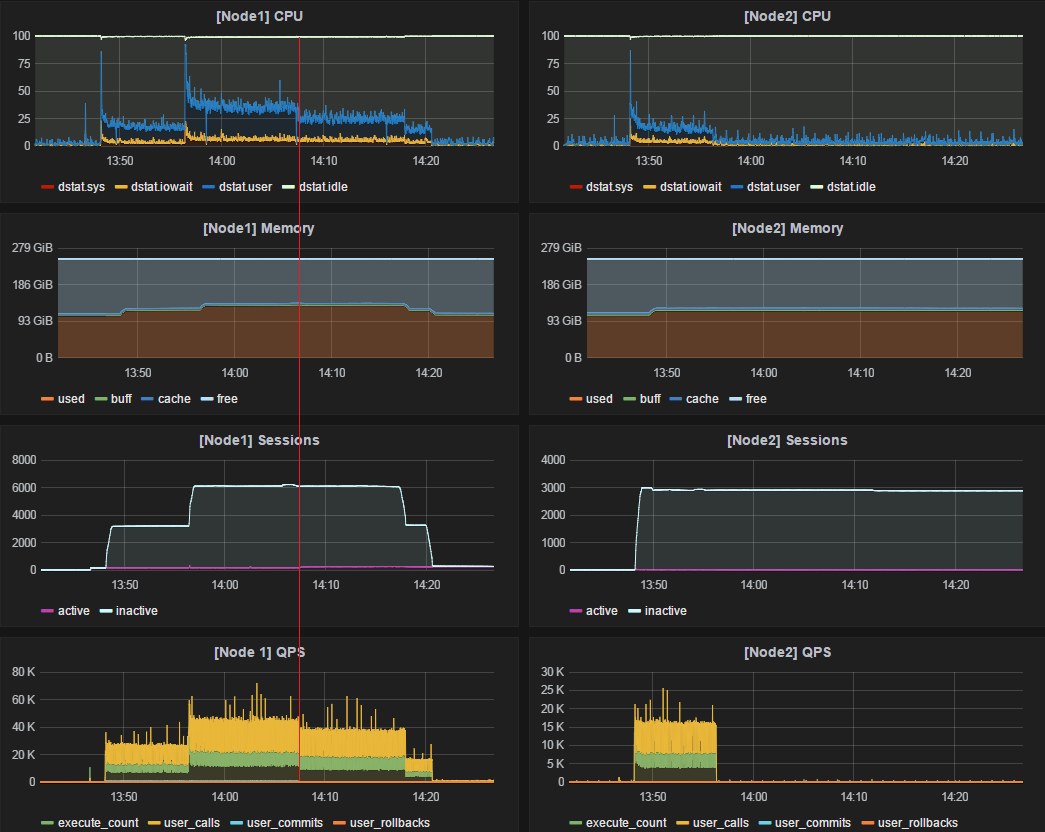This screenshot has width=1045, height=832.
Task: Toggle dstat.user series in Node2 CPU legend
Action: point(773,187)
